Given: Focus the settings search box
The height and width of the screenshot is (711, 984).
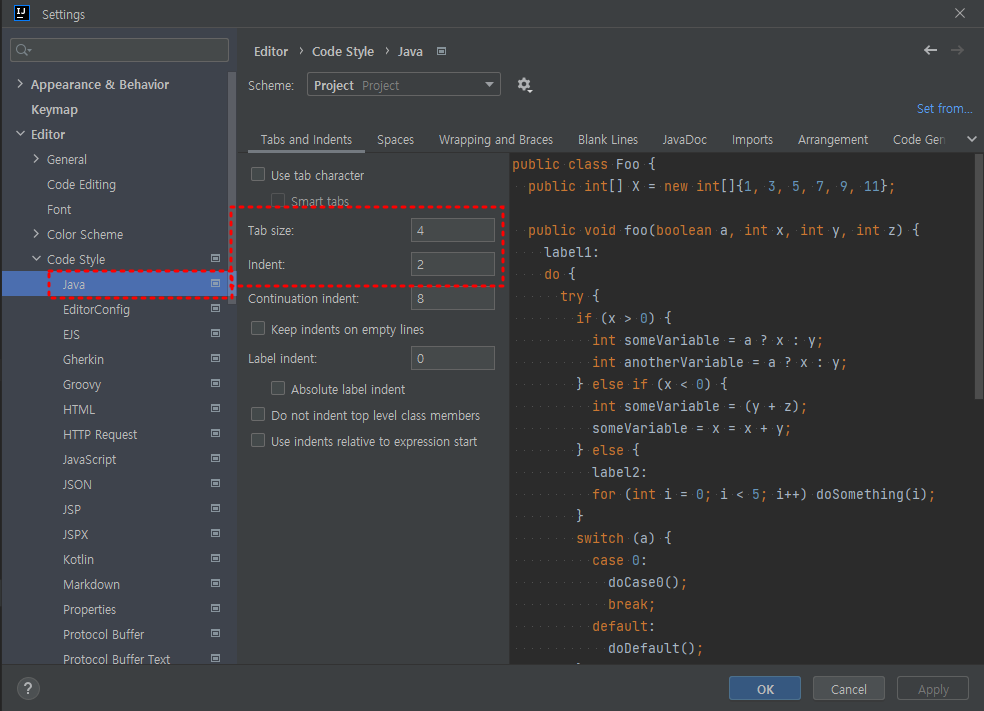Looking at the screenshot, I should pyautogui.click(x=119, y=50).
